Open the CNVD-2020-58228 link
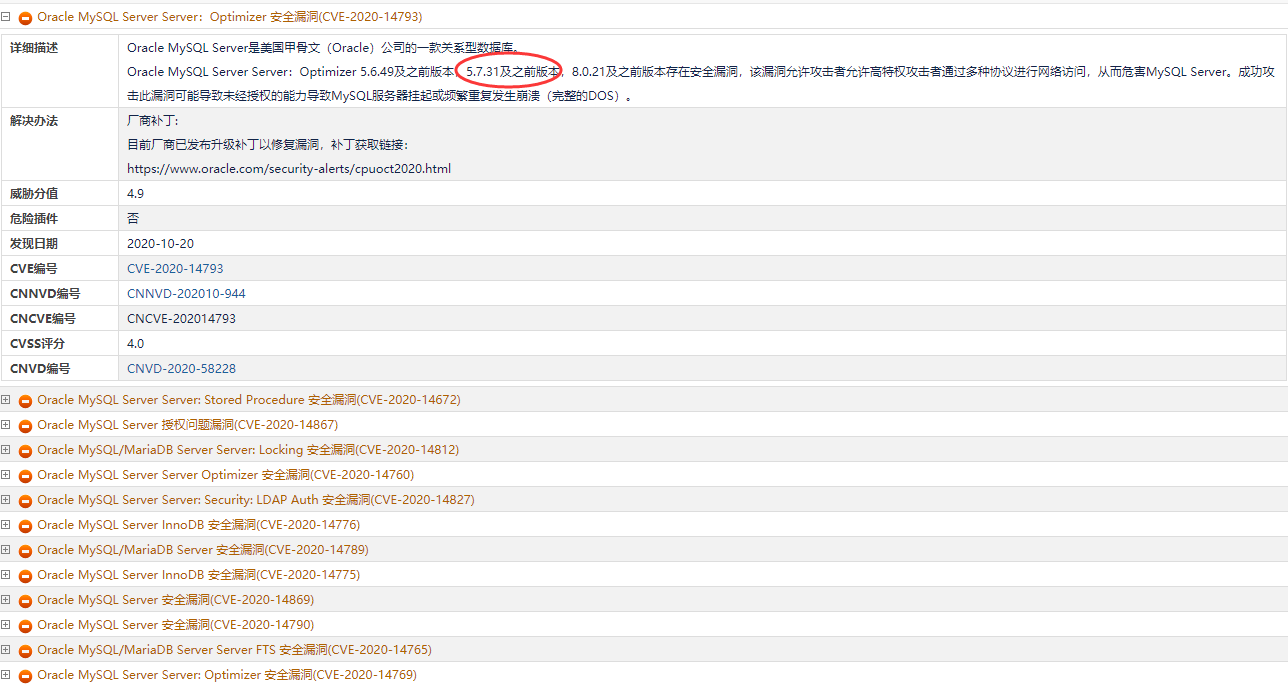The width and height of the screenshot is (1288, 686). click(181, 368)
